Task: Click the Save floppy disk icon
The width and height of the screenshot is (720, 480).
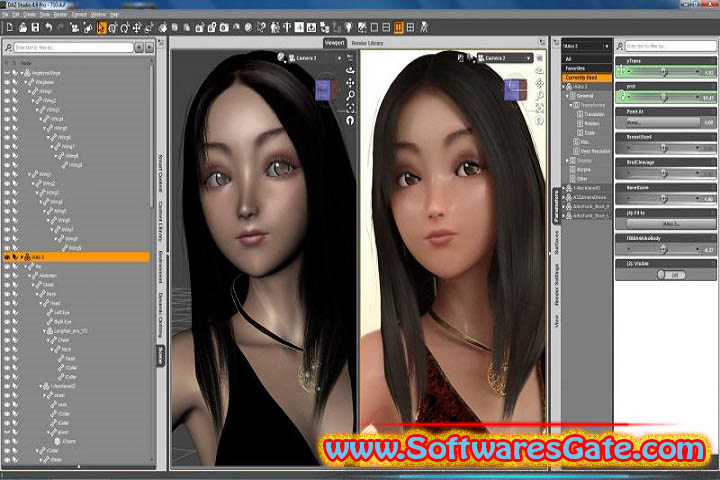Action: pos(35,28)
